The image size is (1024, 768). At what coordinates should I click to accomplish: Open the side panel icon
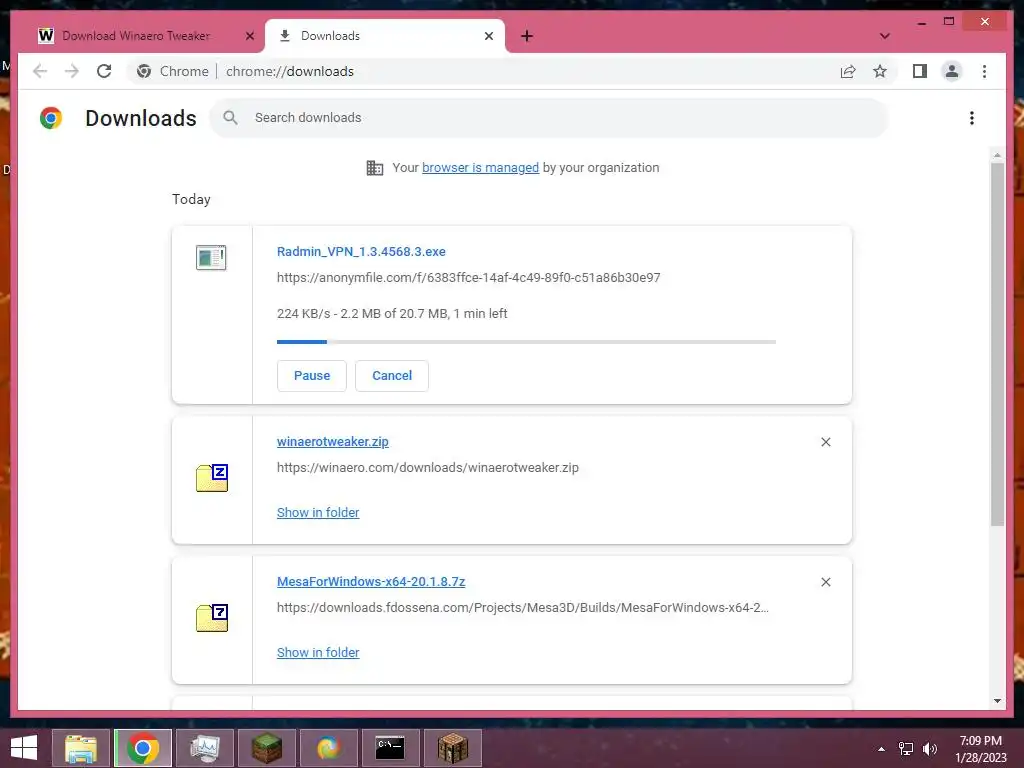(920, 71)
